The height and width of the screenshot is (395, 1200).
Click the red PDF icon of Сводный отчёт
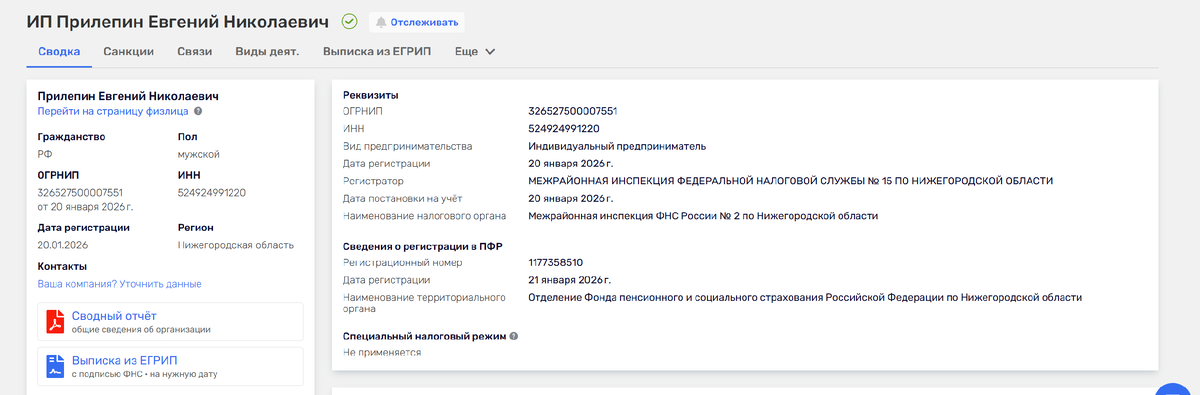pyautogui.click(x=55, y=322)
